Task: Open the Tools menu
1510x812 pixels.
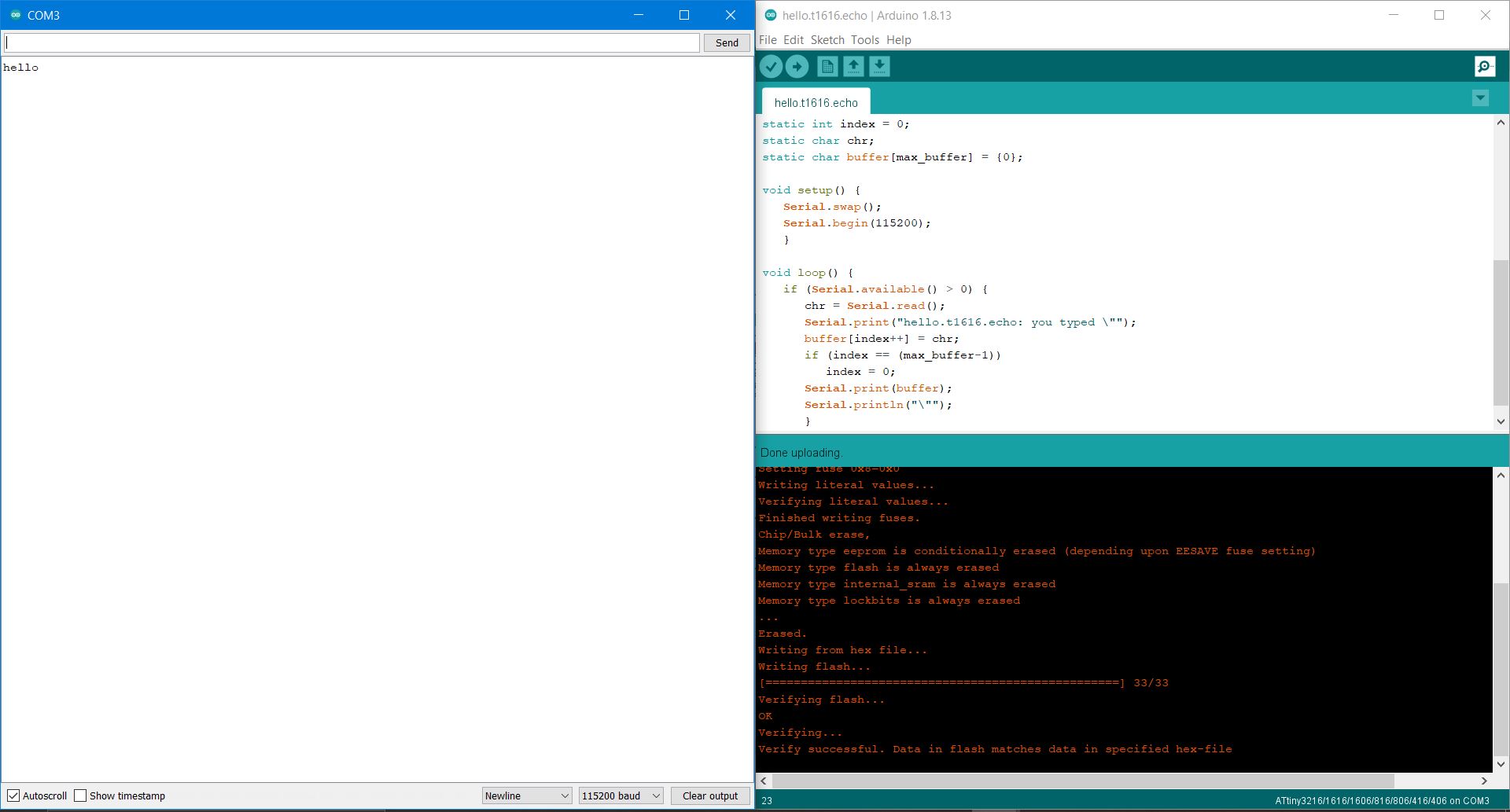Action: click(865, 40)
